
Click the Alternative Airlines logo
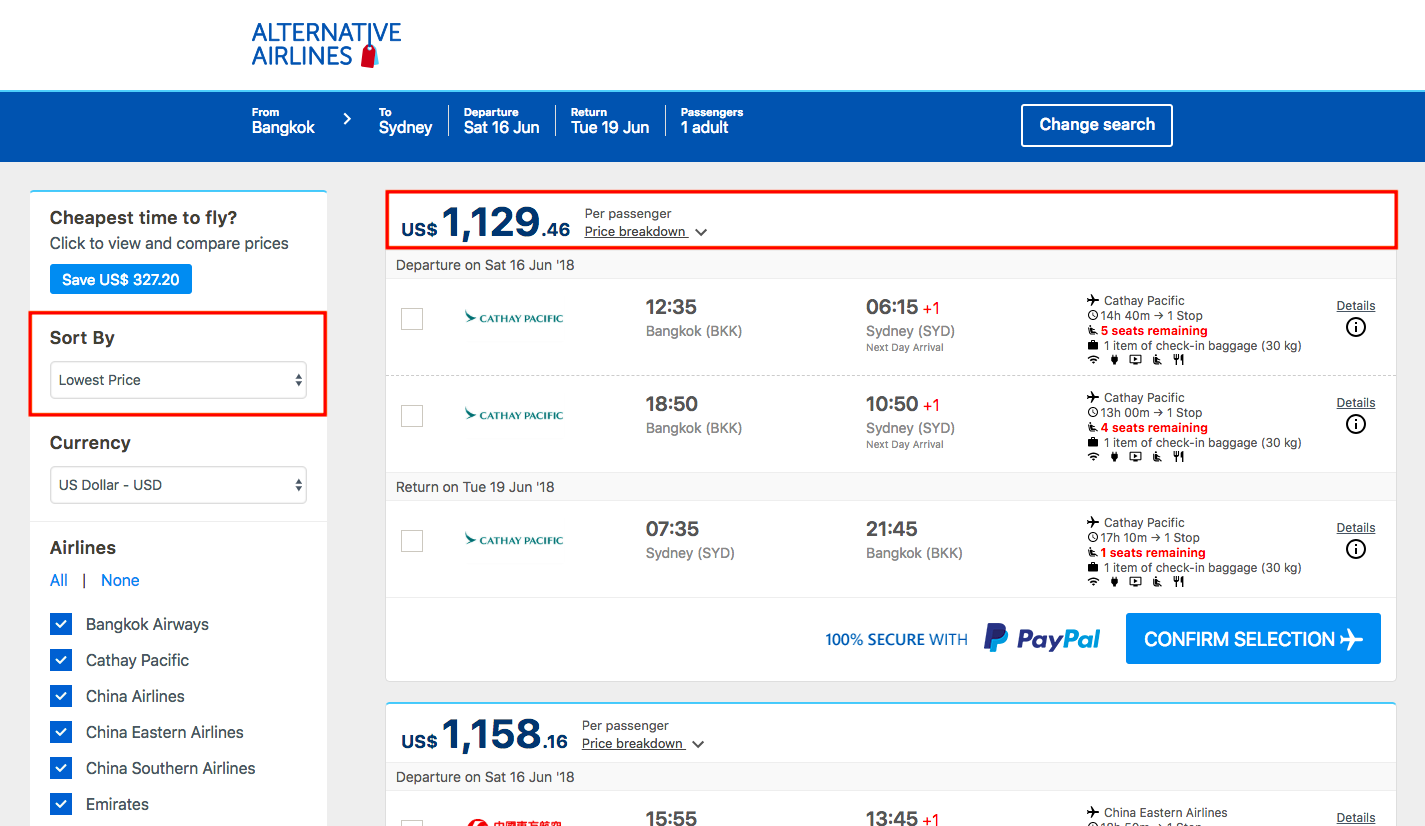click(326, 45)
